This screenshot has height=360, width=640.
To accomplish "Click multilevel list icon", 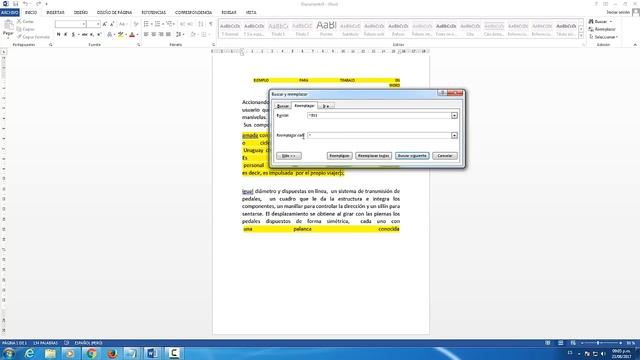I will (169, 24).
